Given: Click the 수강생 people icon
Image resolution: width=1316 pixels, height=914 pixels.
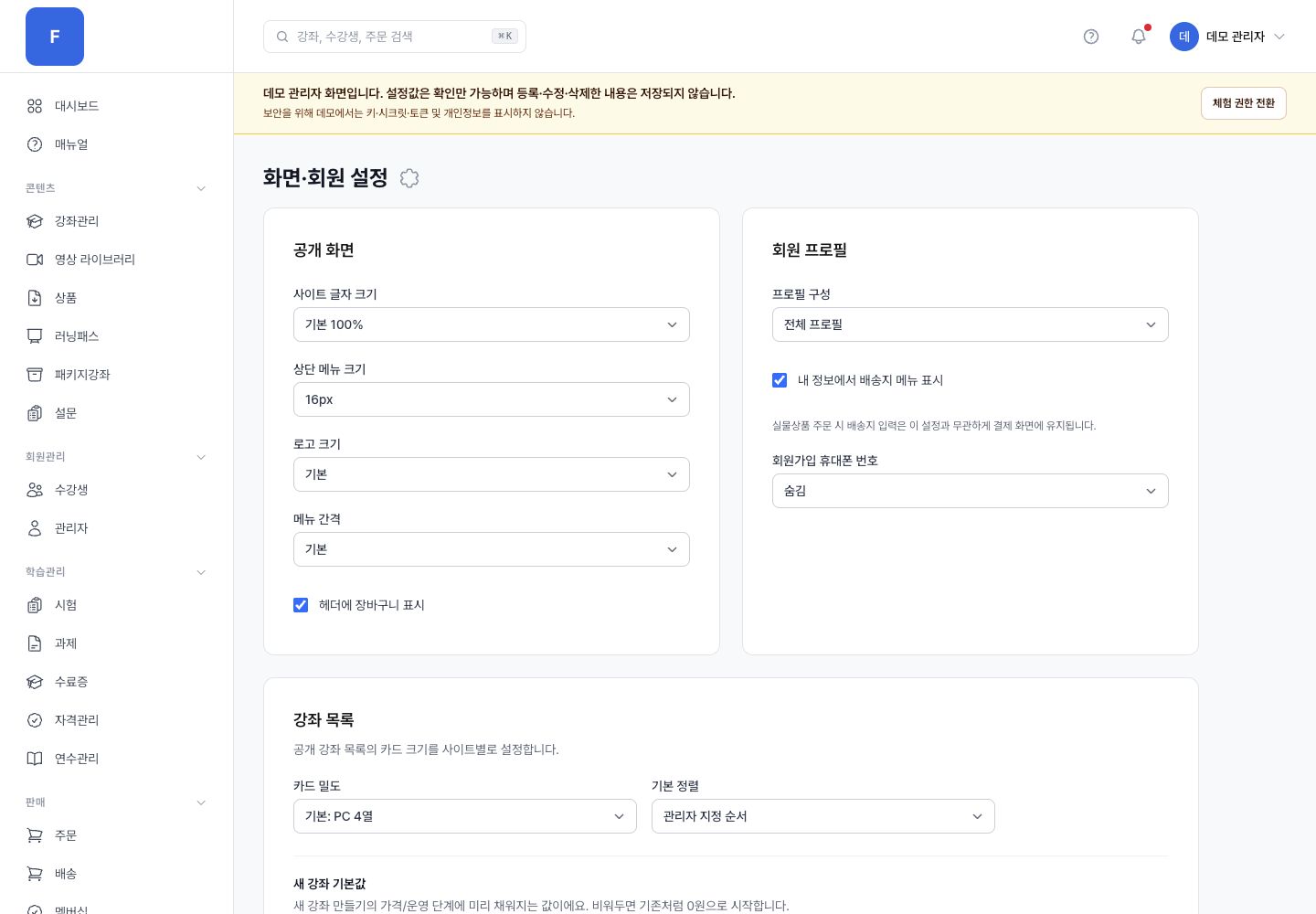Looking at the screenshot, I should 35,490.
